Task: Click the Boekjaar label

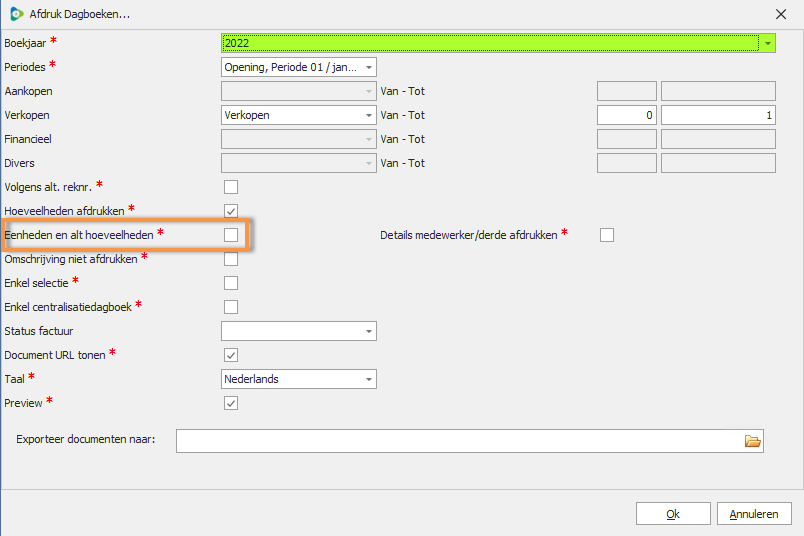Action: click(x=25, y=43)
